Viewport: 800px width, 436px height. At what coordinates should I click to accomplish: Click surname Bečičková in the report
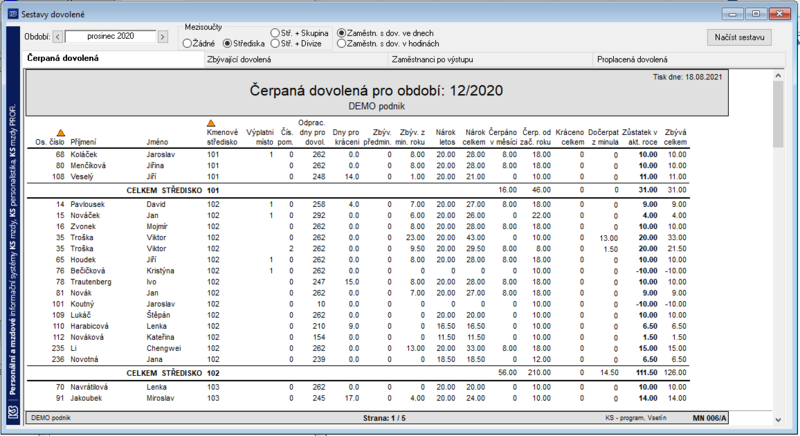(x=88, y=271)
